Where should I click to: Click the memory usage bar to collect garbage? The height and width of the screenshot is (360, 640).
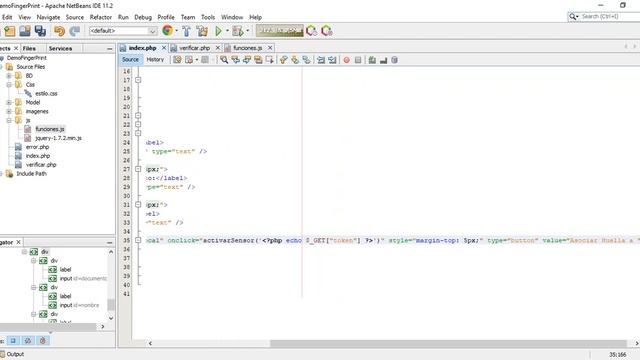click(280, 31)
